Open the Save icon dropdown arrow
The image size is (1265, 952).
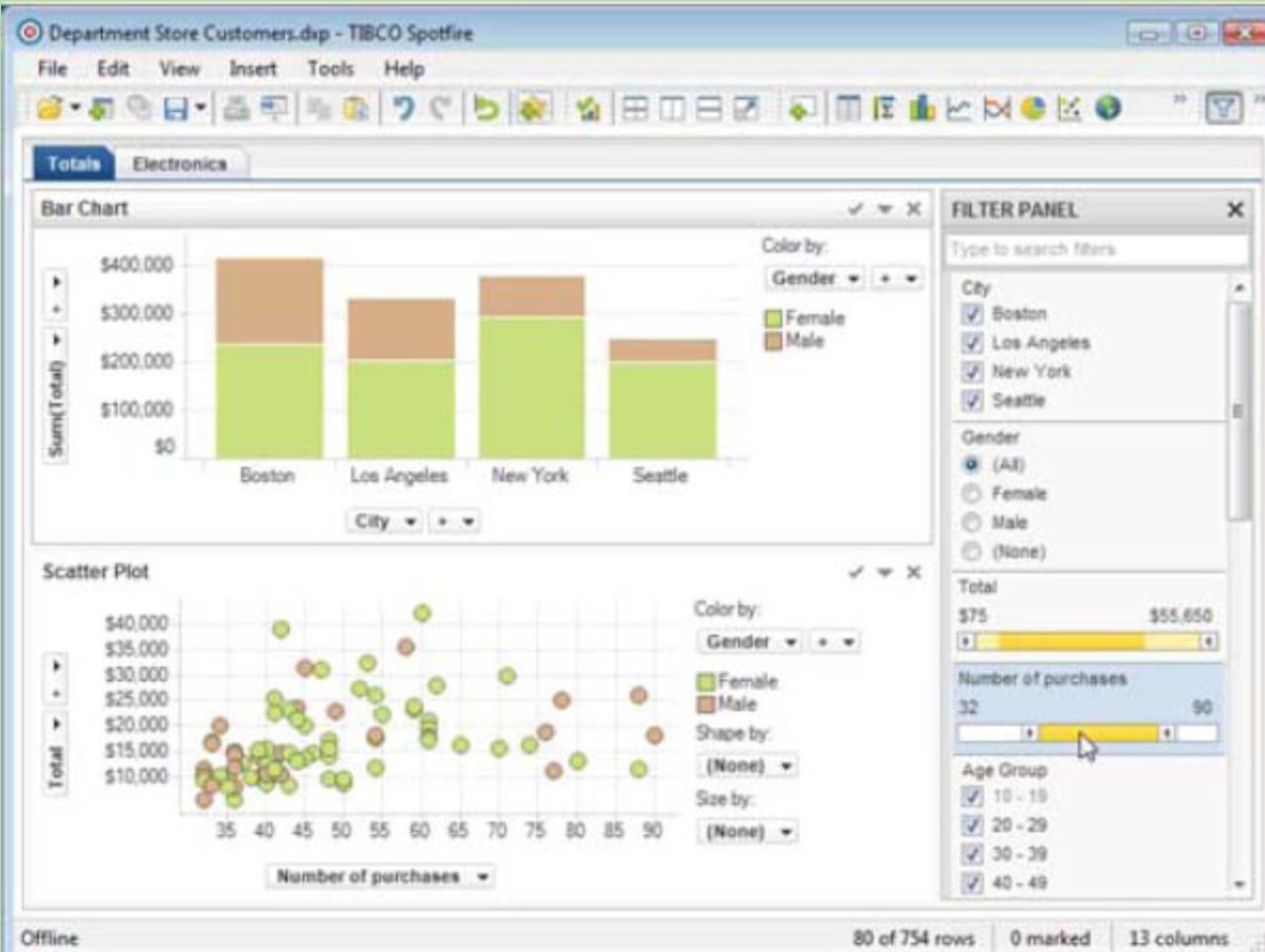(x=201, y=108)
